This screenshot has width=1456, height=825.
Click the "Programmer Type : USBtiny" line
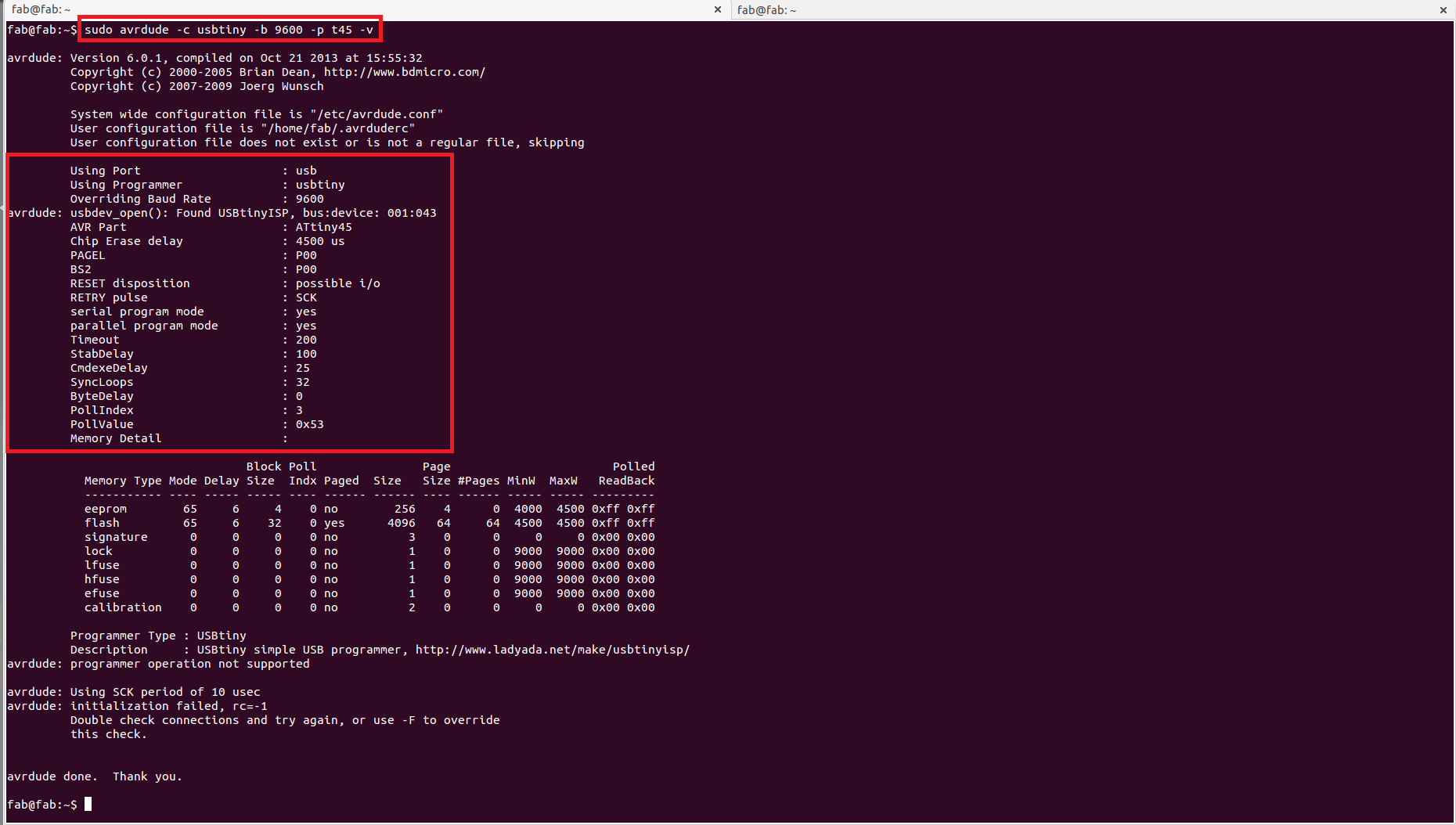[158, 636]
